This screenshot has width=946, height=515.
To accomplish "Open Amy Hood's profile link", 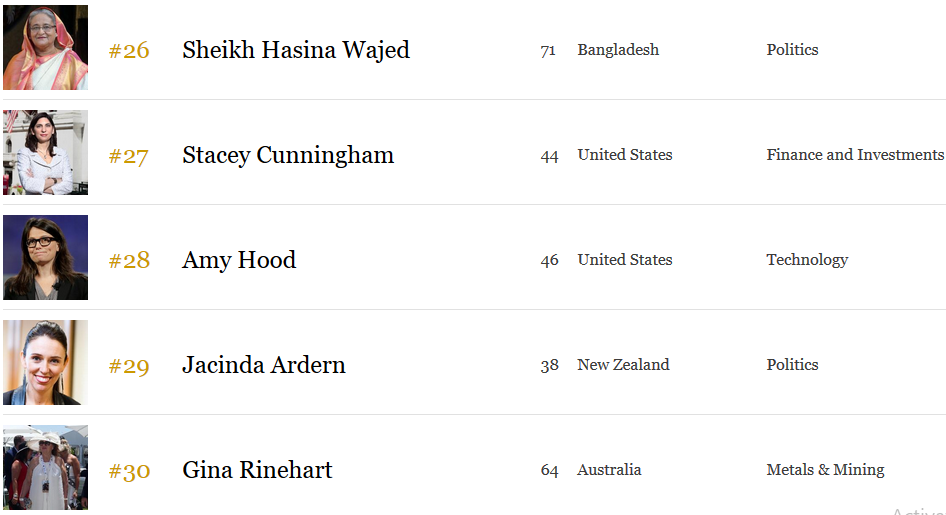I will coord(239,260).
